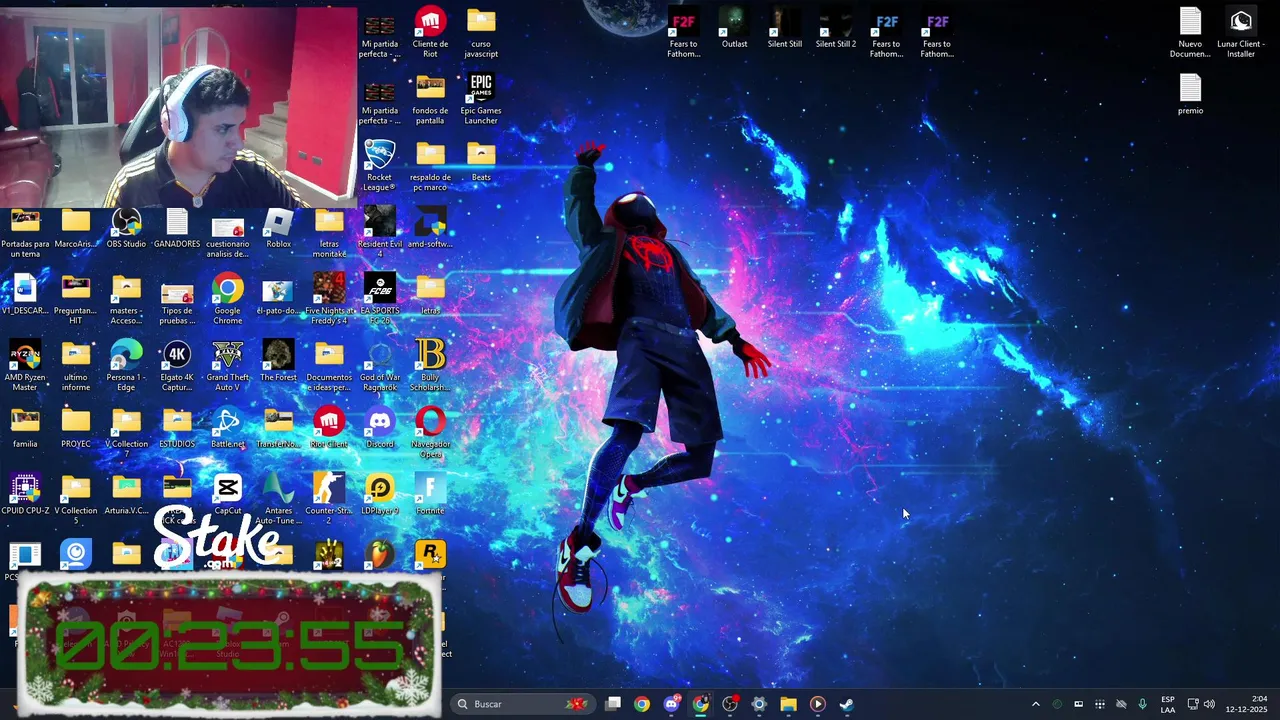Select the premio text document
1280x720 pixels.
(x=1190, y=95)
